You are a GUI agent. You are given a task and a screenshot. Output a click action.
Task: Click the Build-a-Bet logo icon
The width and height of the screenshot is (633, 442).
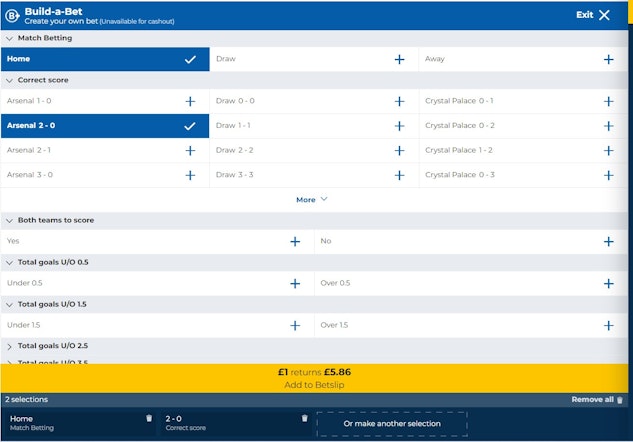(12, 16)
